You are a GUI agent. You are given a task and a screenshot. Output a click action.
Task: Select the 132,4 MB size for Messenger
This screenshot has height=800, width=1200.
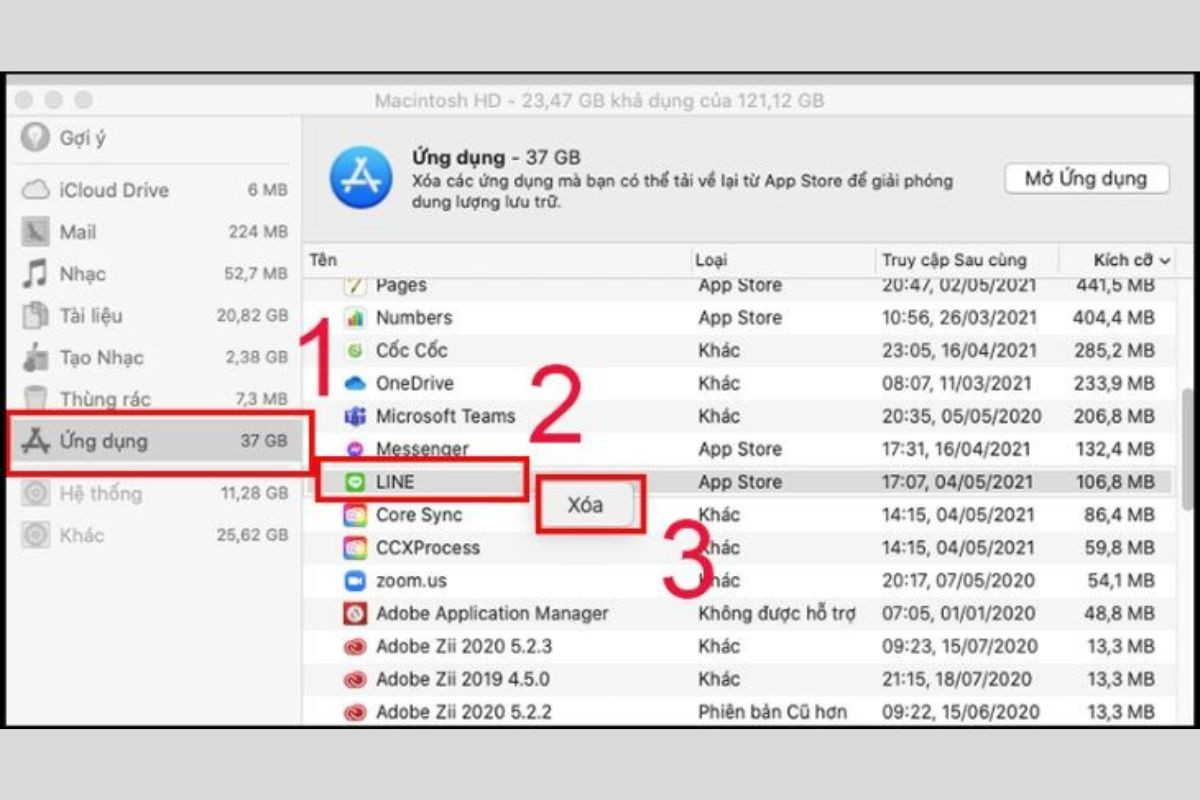(x=1114, y=449)
